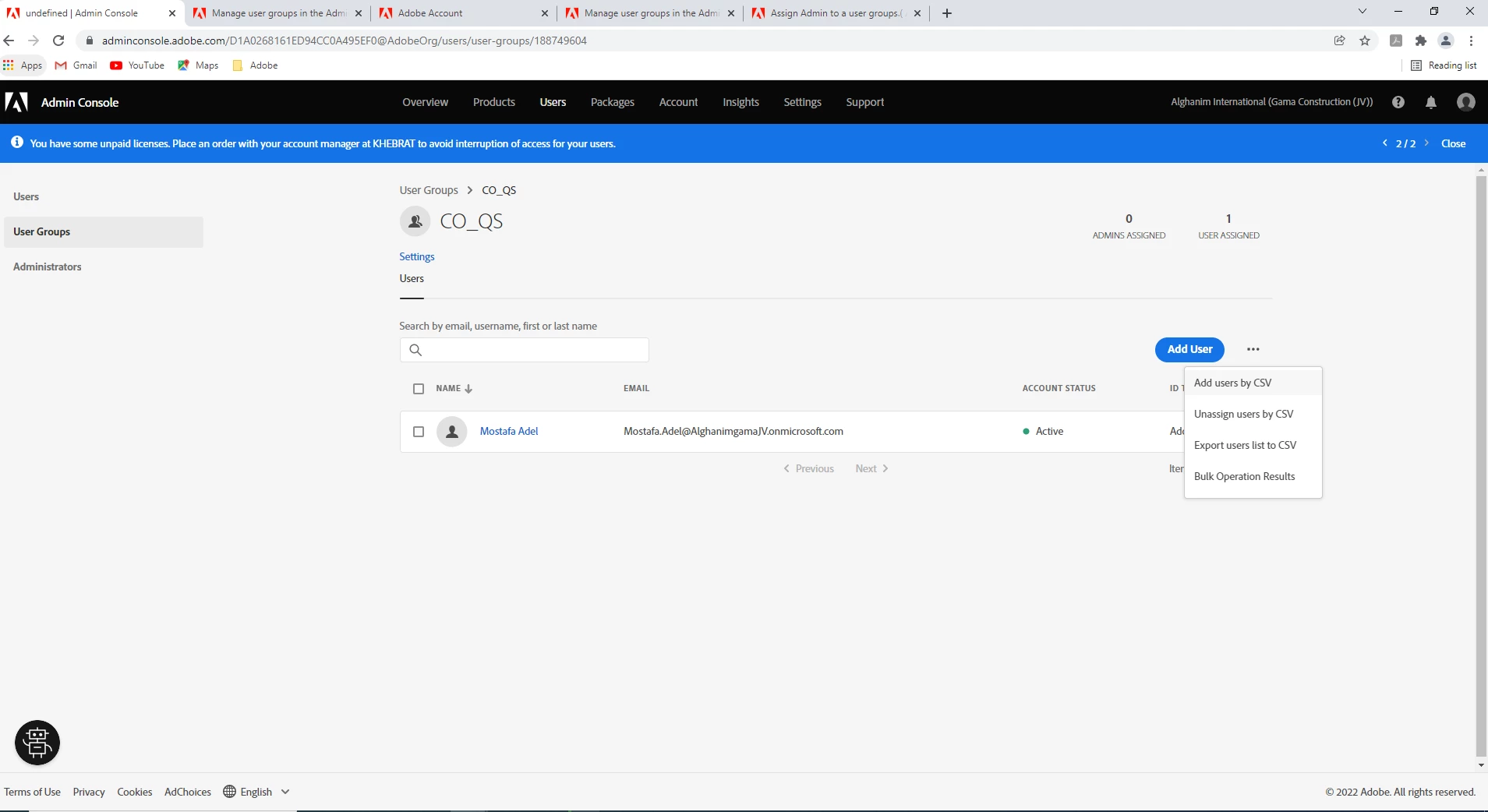
Task: Open the Overview tab
Action: tap(425, 102)
